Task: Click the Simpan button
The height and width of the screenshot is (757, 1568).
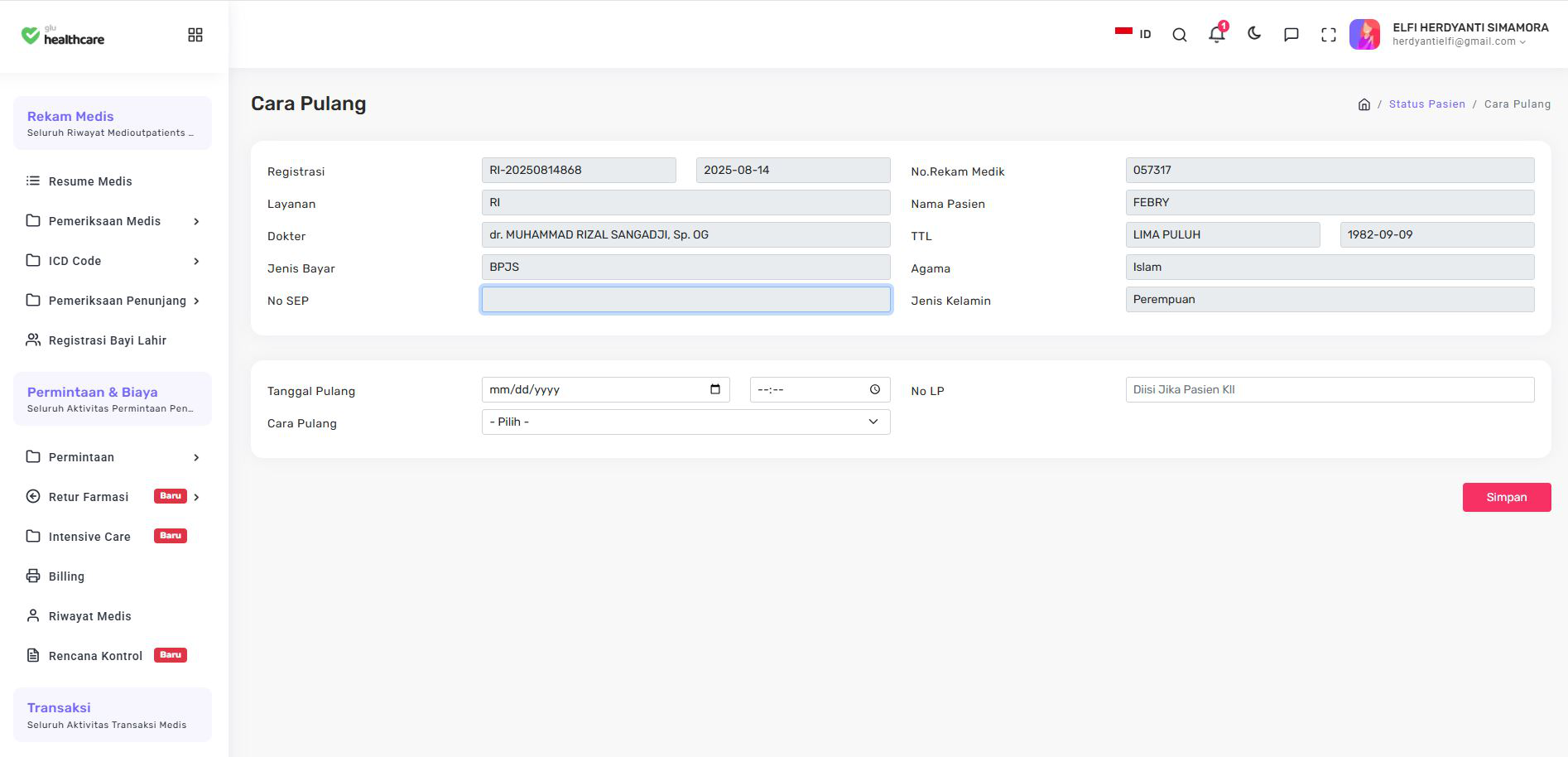Action: (x=1506, y=497)
